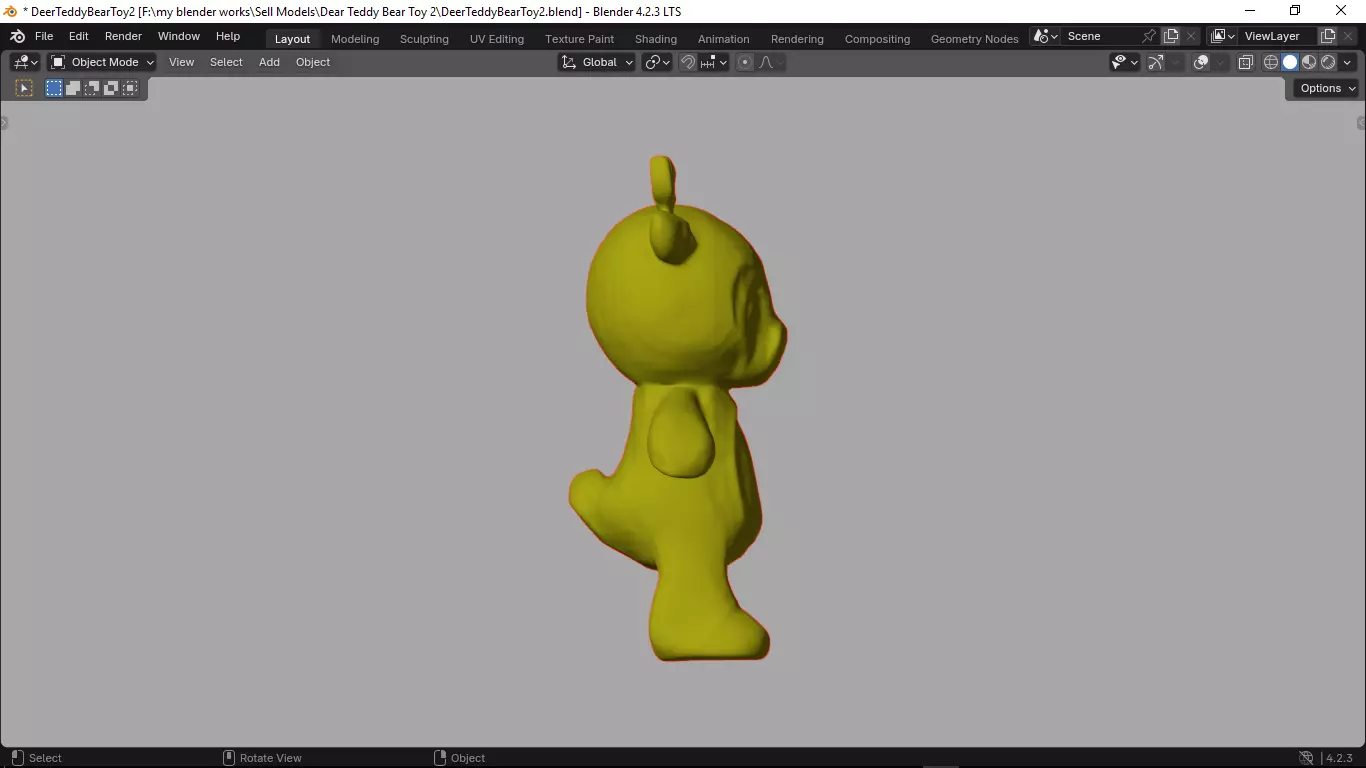Select the Layout workspace tab
This screenshot has height=768, width=1366.
coord(292,39)
